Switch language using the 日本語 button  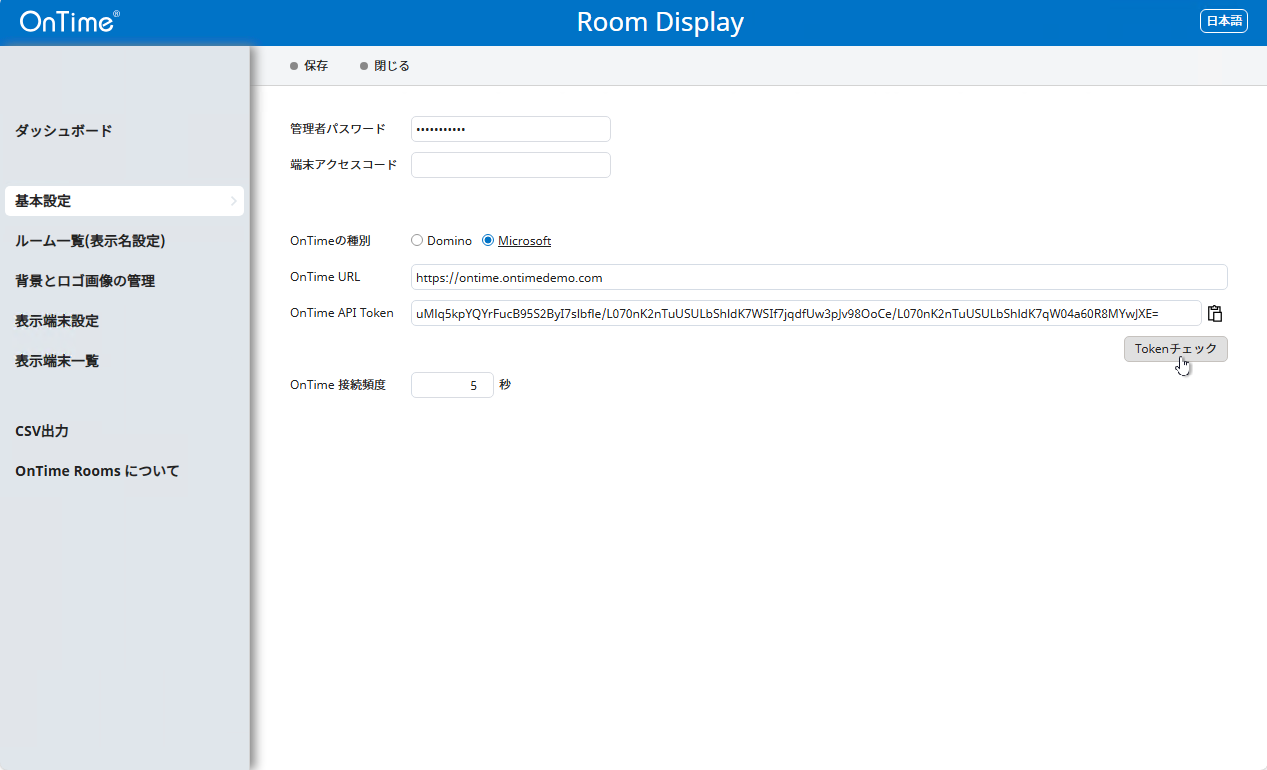pos(1223,21)
